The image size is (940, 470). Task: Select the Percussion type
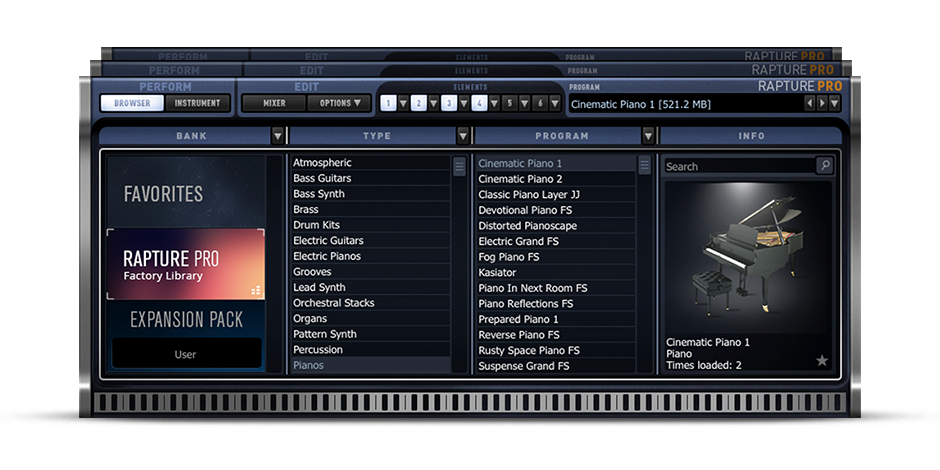(370, 350)
